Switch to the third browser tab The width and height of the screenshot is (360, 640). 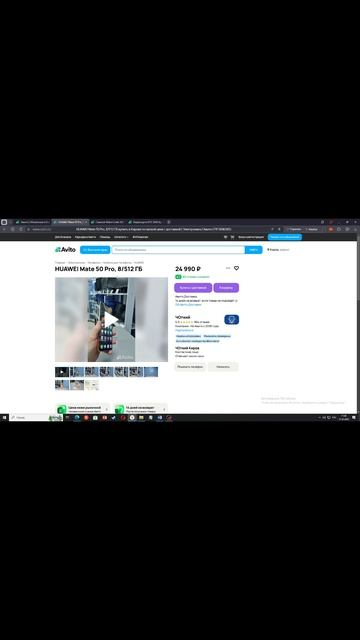tap(107, 222)
